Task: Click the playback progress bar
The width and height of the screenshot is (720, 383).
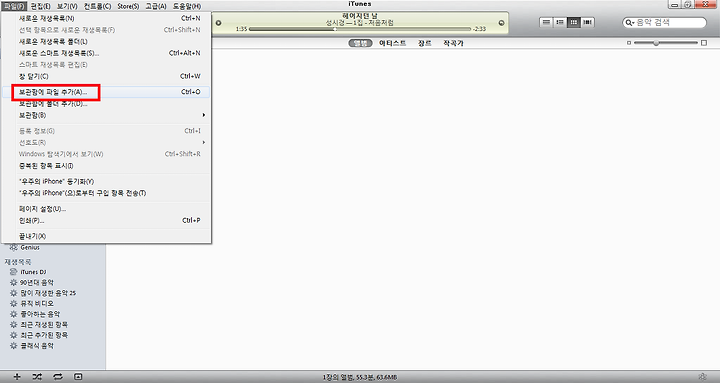Action: click(x=360, y=29)
